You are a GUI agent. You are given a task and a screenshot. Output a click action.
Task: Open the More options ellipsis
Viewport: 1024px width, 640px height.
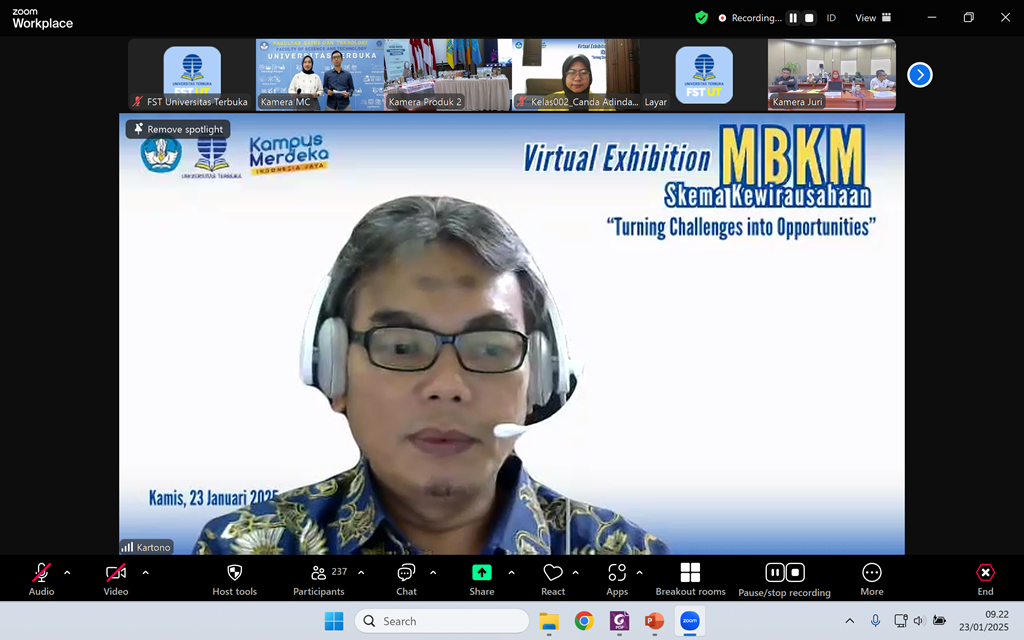[x=871, y=573]
